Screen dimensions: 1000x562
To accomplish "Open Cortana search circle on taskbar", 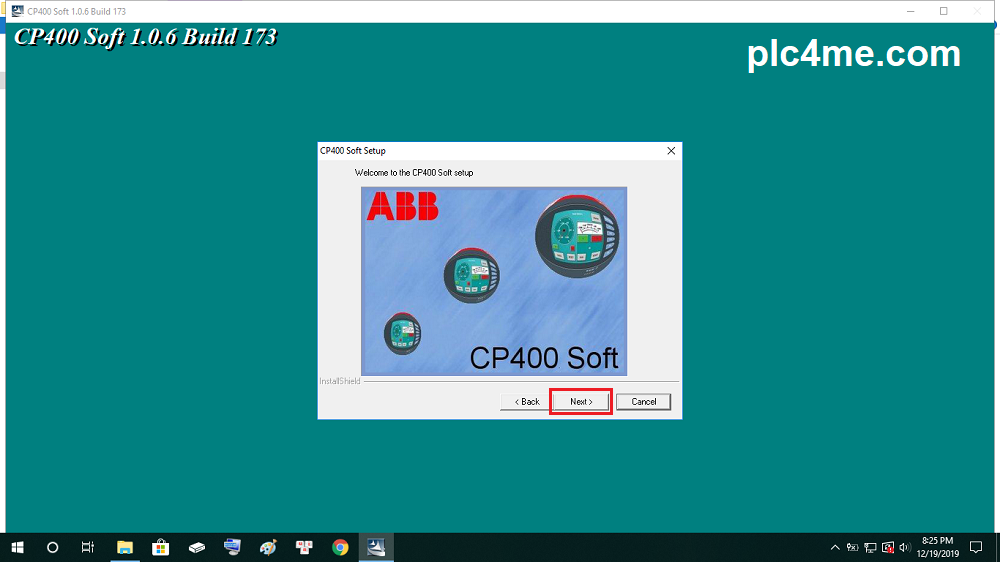I will [x=53, y=547].
